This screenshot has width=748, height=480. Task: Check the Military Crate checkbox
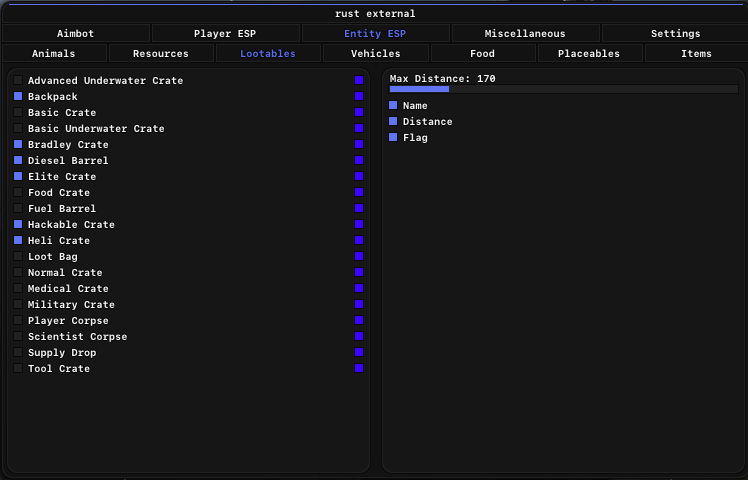(18, 304)
